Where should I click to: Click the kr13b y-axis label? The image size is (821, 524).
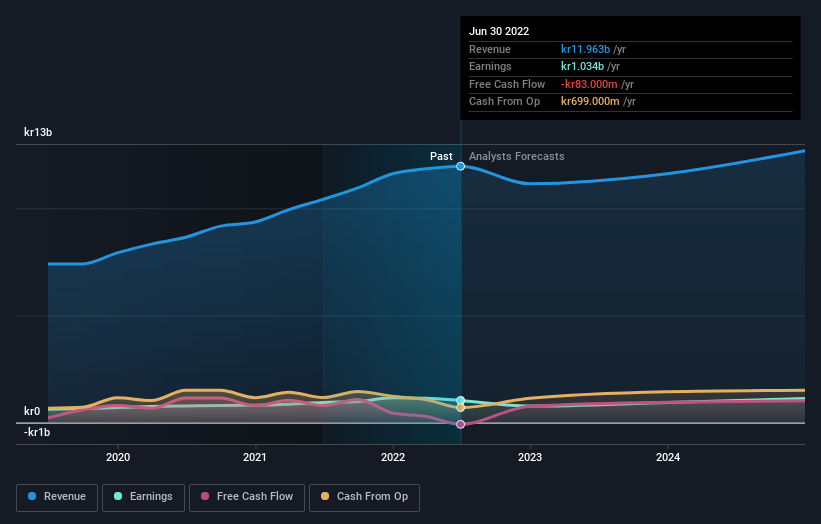click(38, 132)
